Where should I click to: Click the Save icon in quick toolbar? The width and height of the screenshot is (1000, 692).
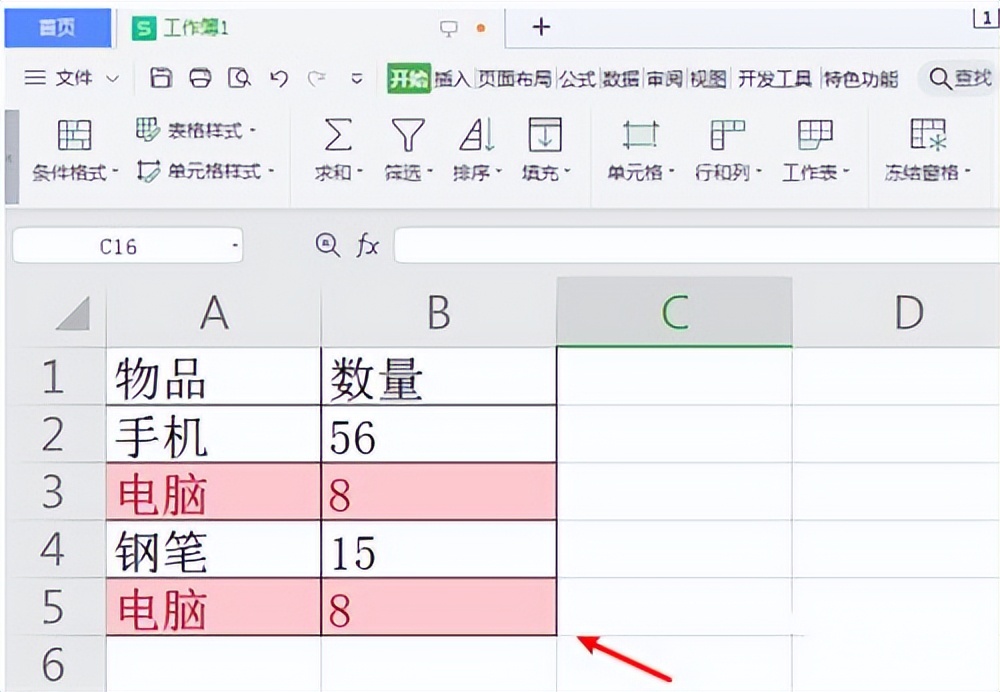click(161, 78)
